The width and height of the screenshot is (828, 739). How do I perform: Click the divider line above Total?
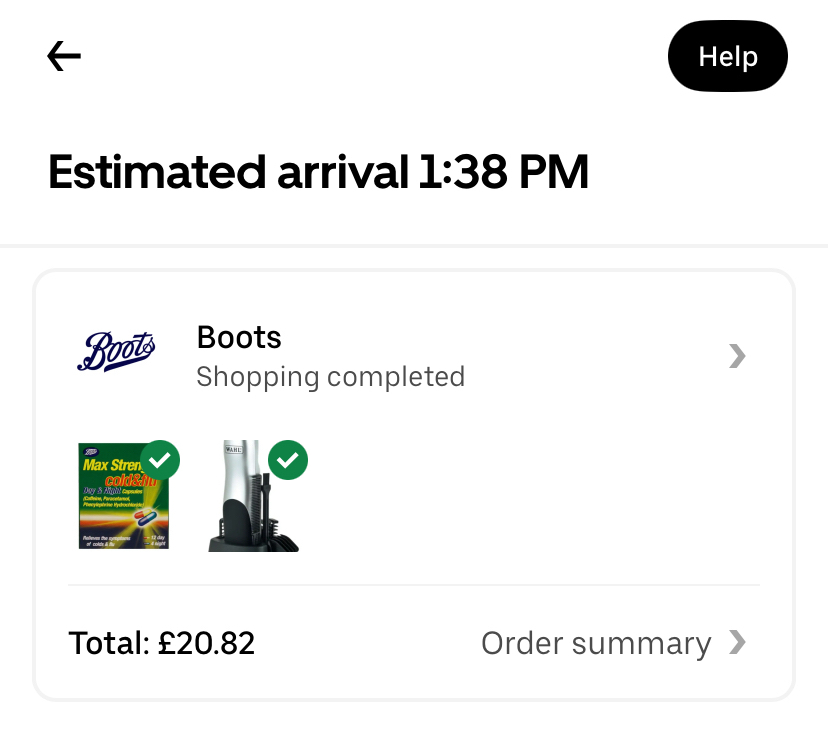[x=414, y=585]
